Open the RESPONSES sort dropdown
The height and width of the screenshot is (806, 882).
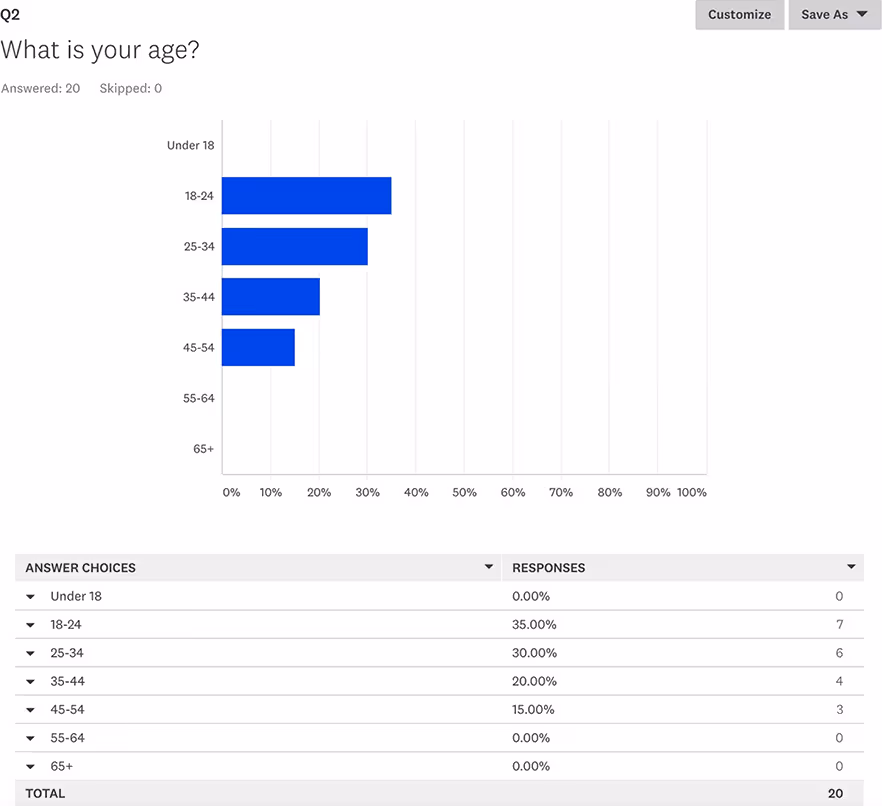(851, 567)
